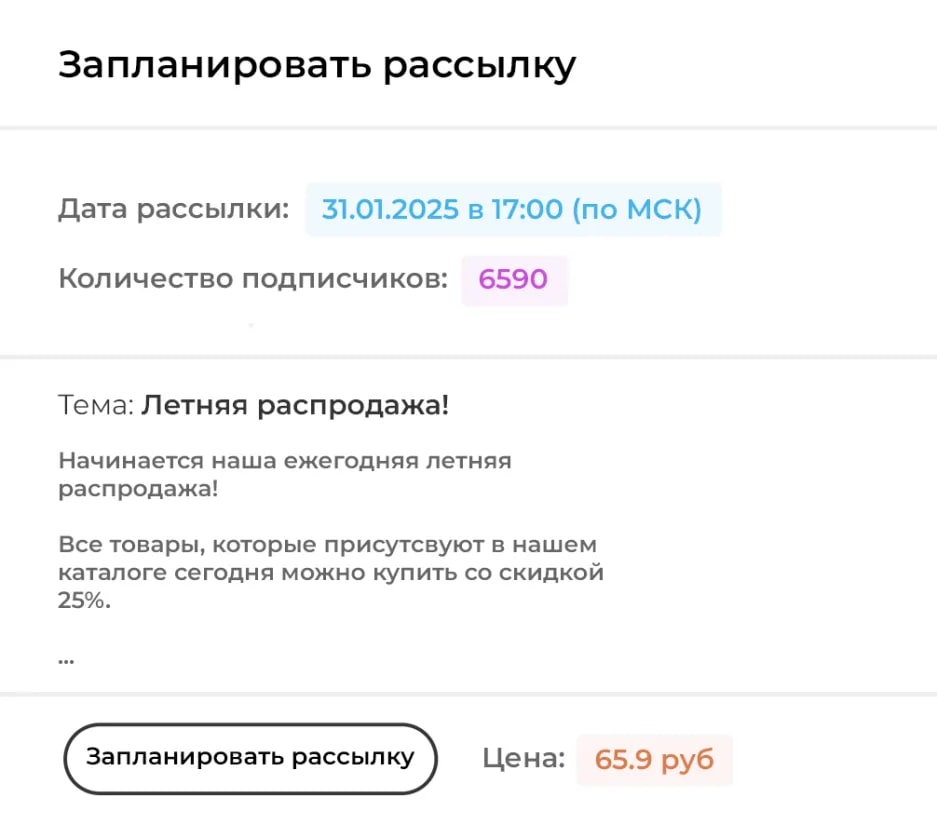
Task: Expand the message via the ellipsis
Action: point(66,659)
